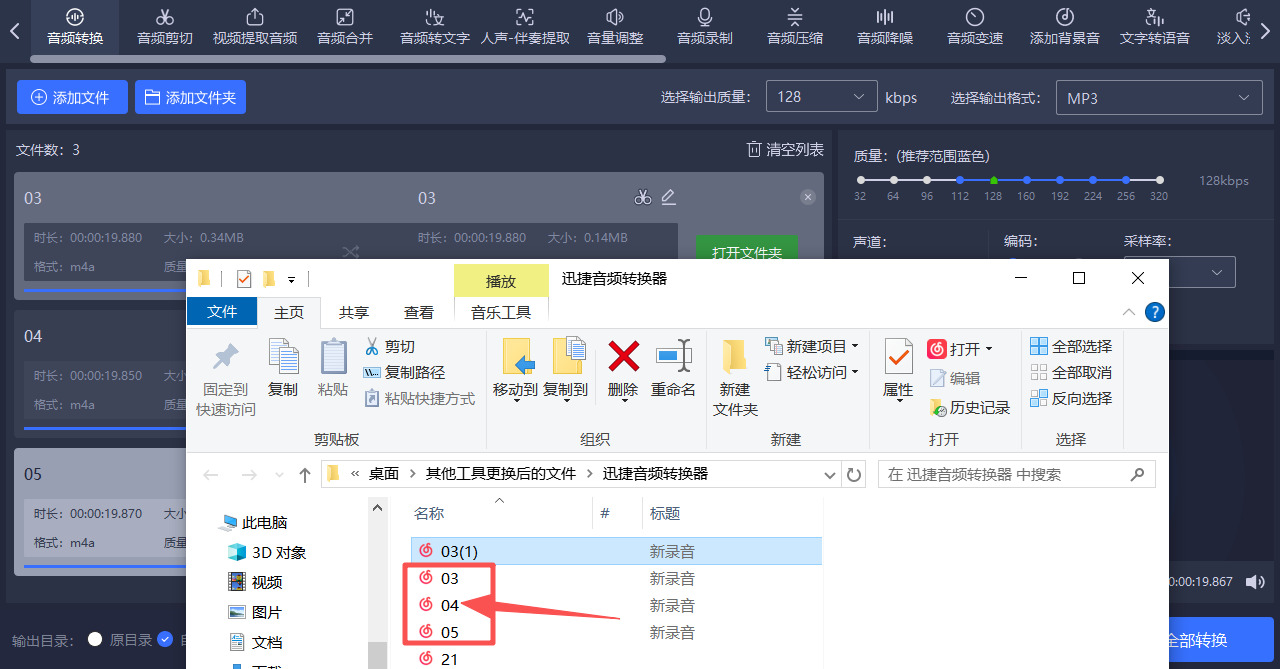Image resolution: width=1280 pixels, height=669 pixels.
Task: Select the 音量调整 volume tool
Action: click(x=615, y=27)
